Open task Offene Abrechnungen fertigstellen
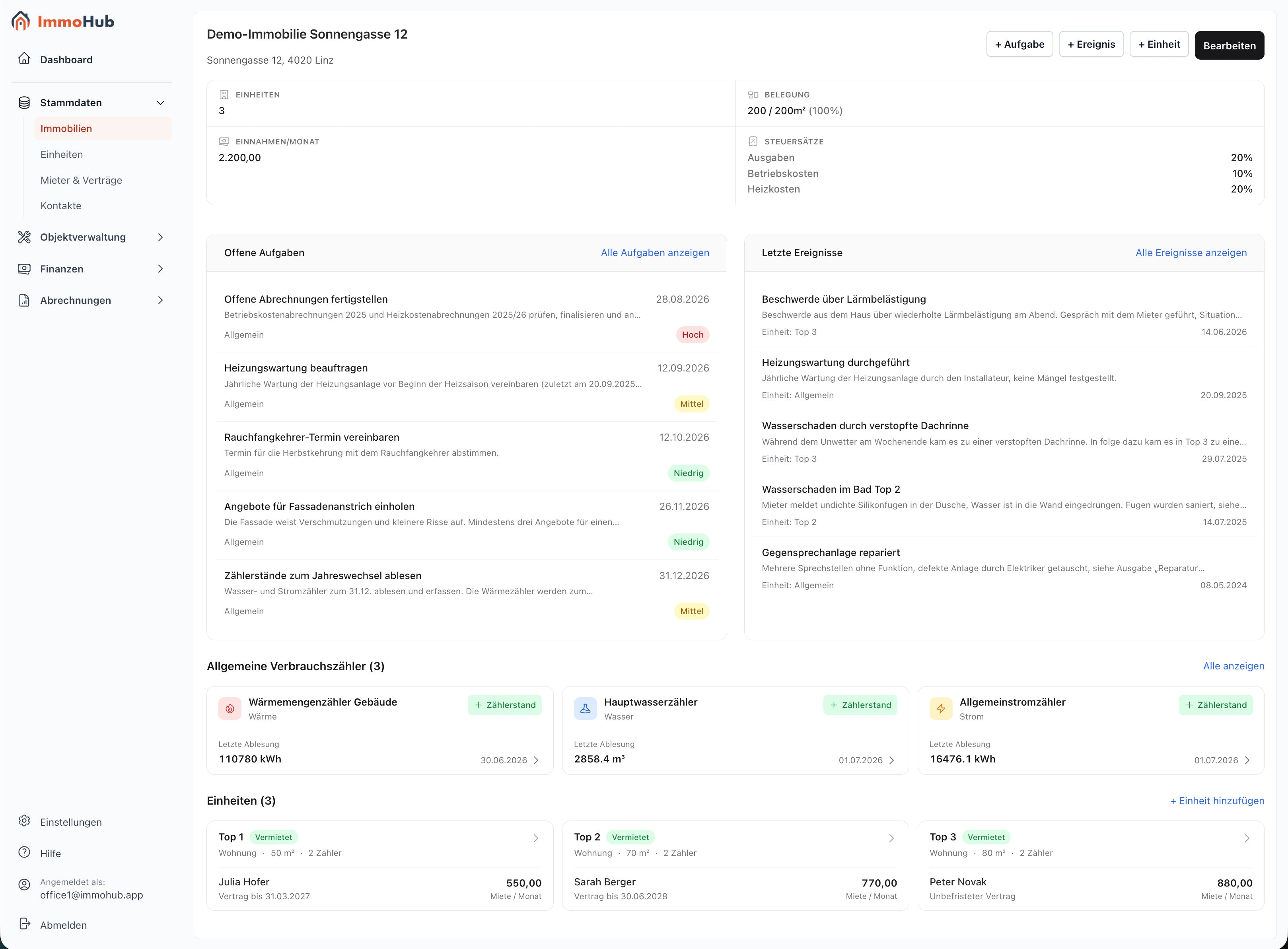1288x949 pixels. click(x=467, y=317)
